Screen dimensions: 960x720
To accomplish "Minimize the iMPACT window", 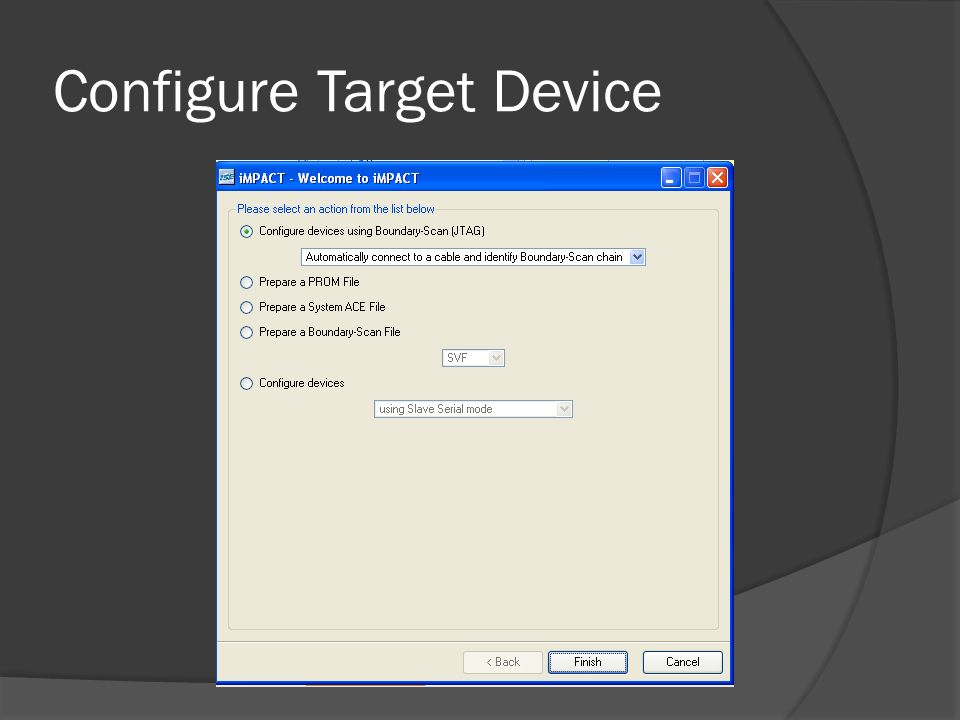I will coord(671,178).
